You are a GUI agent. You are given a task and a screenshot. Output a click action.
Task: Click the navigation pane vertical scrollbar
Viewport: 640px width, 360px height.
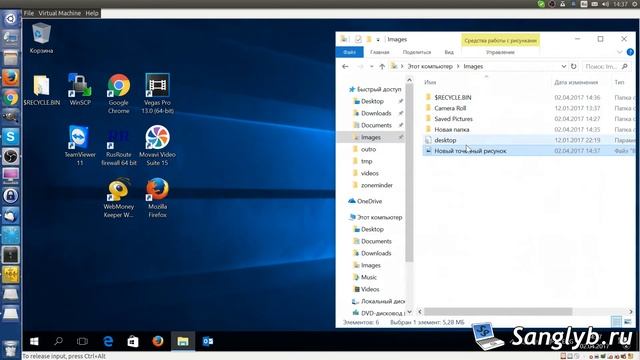click(x=409, y=173)
